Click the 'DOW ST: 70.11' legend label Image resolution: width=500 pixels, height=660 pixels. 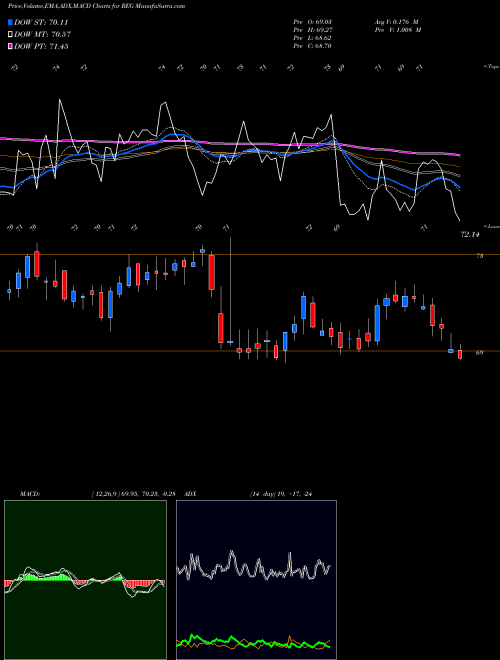point(41,22)
